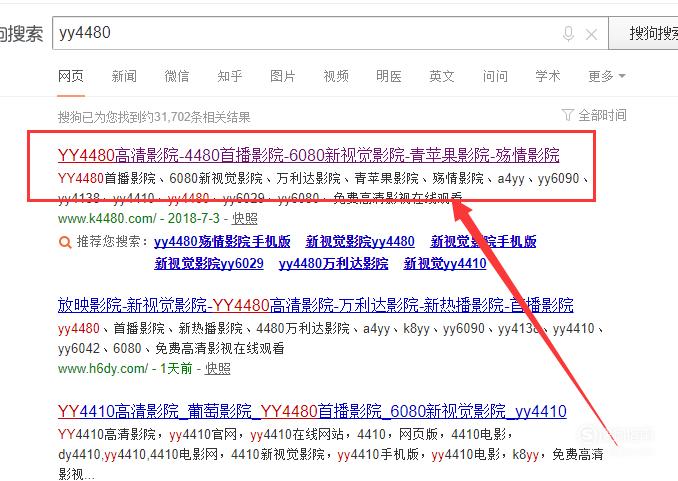This screenshot has width=678, height=481.
Task: Expand the 更多 dropdown menu
Action: pyautogui.click(x=606, y=76)
